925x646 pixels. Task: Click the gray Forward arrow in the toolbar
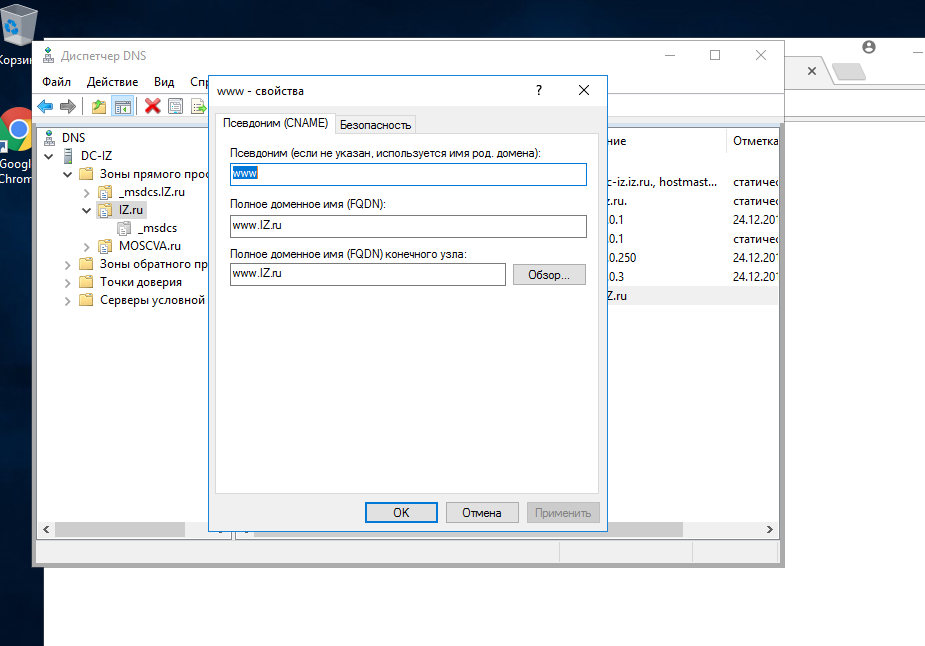pos(68,106)
